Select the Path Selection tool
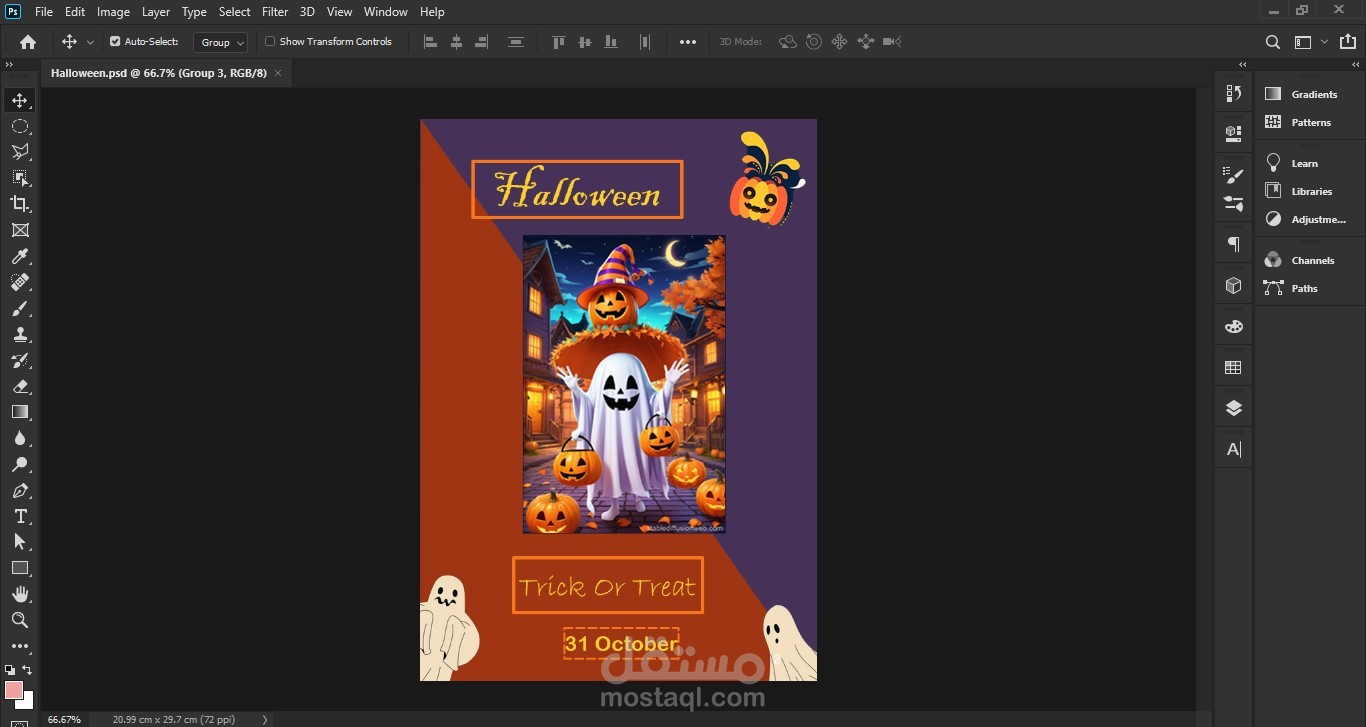 [20, 542]
